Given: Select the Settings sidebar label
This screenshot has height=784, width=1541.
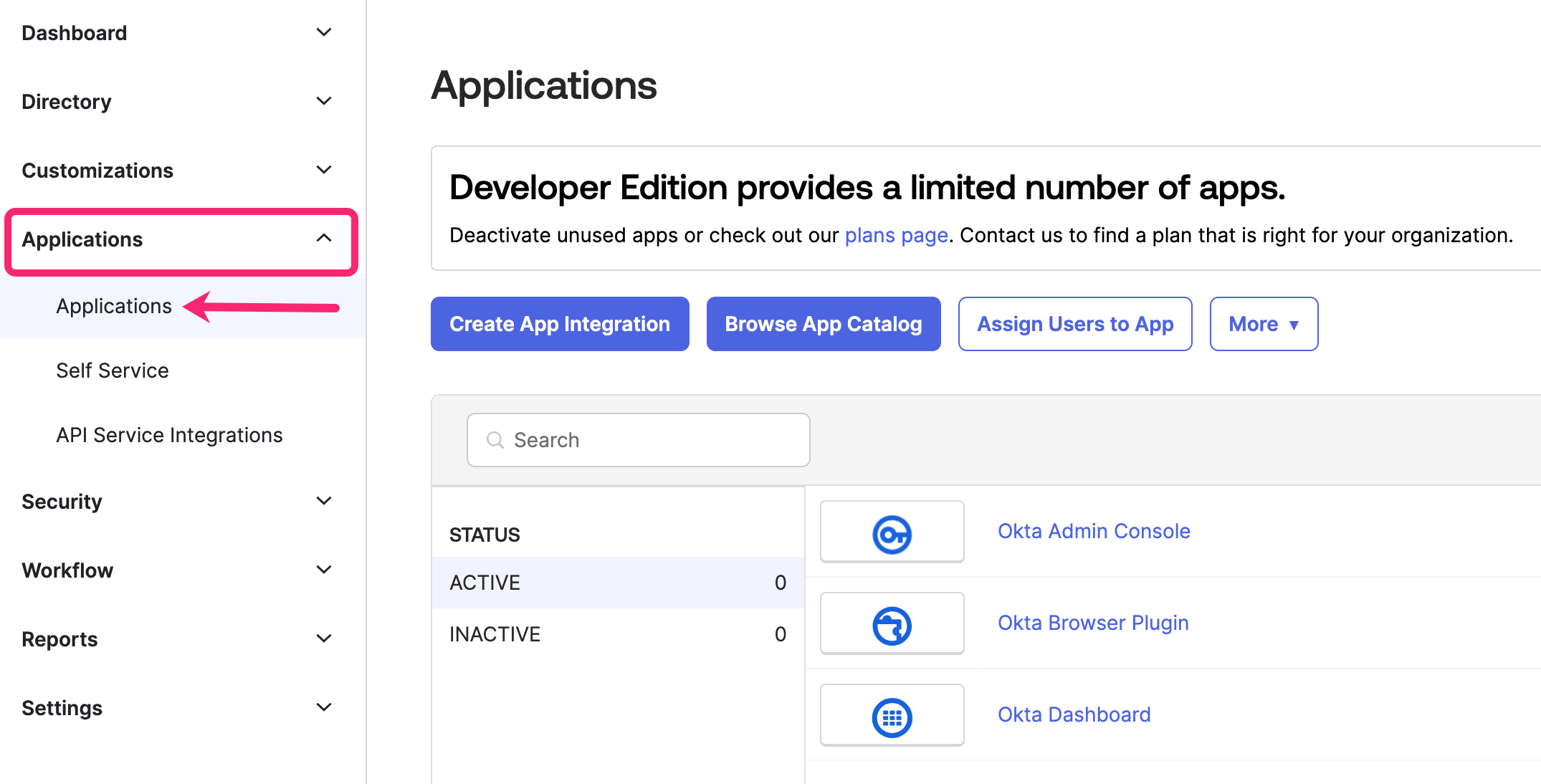Looking at the screenshot, I should click(x=62, y=708).
